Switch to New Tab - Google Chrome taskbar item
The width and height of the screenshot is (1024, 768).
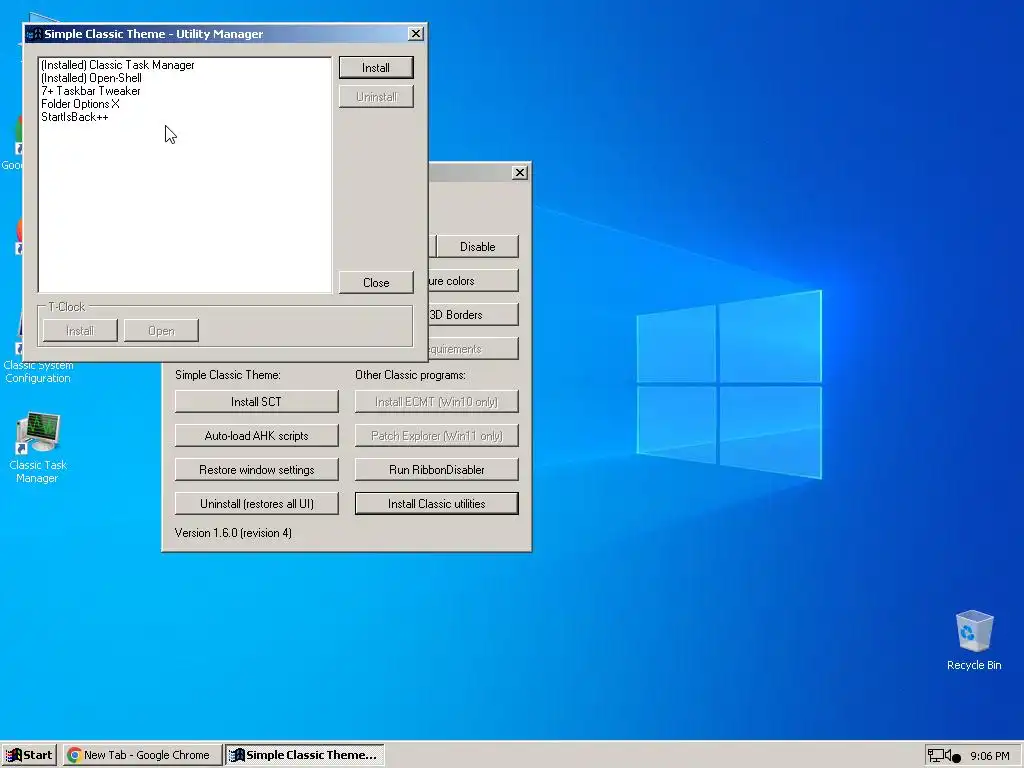coord(142,755)
